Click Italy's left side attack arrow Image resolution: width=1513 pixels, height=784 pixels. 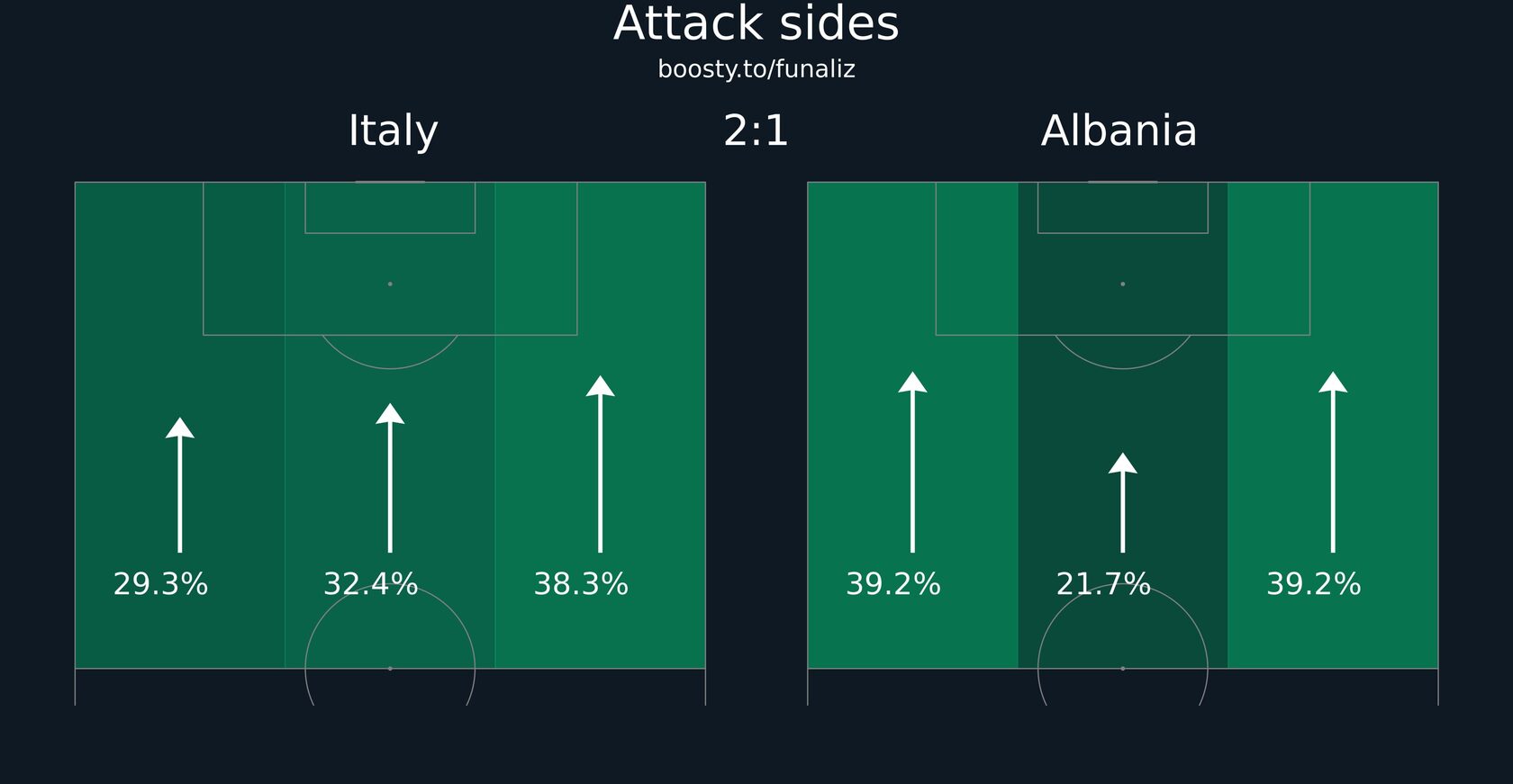tap(180, 485)
